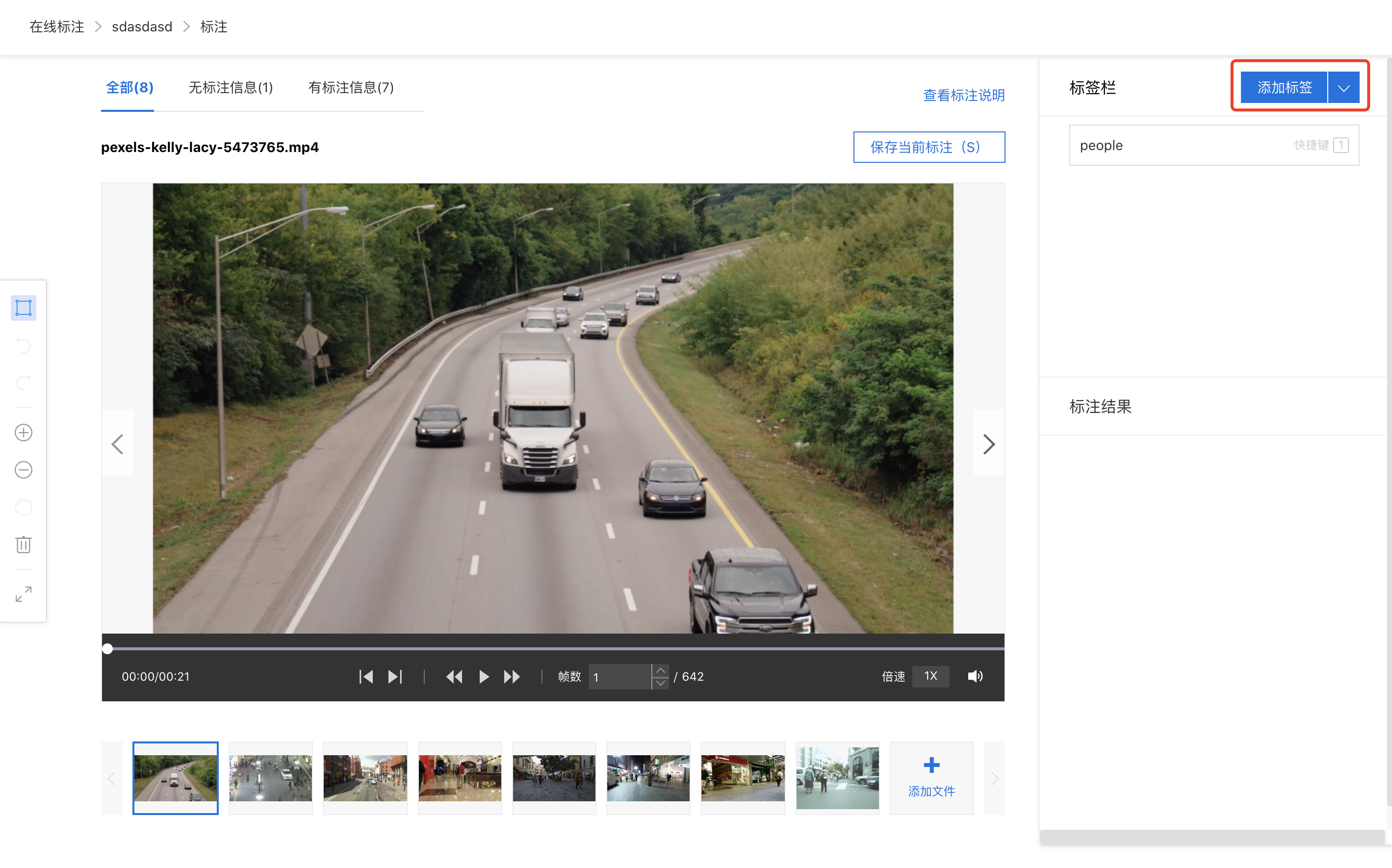Image resolution: width=1392 pixels, height=868 pixels.
Task: Open the dropdown arrow beside 添加标签
Action: coord(1343,88)
